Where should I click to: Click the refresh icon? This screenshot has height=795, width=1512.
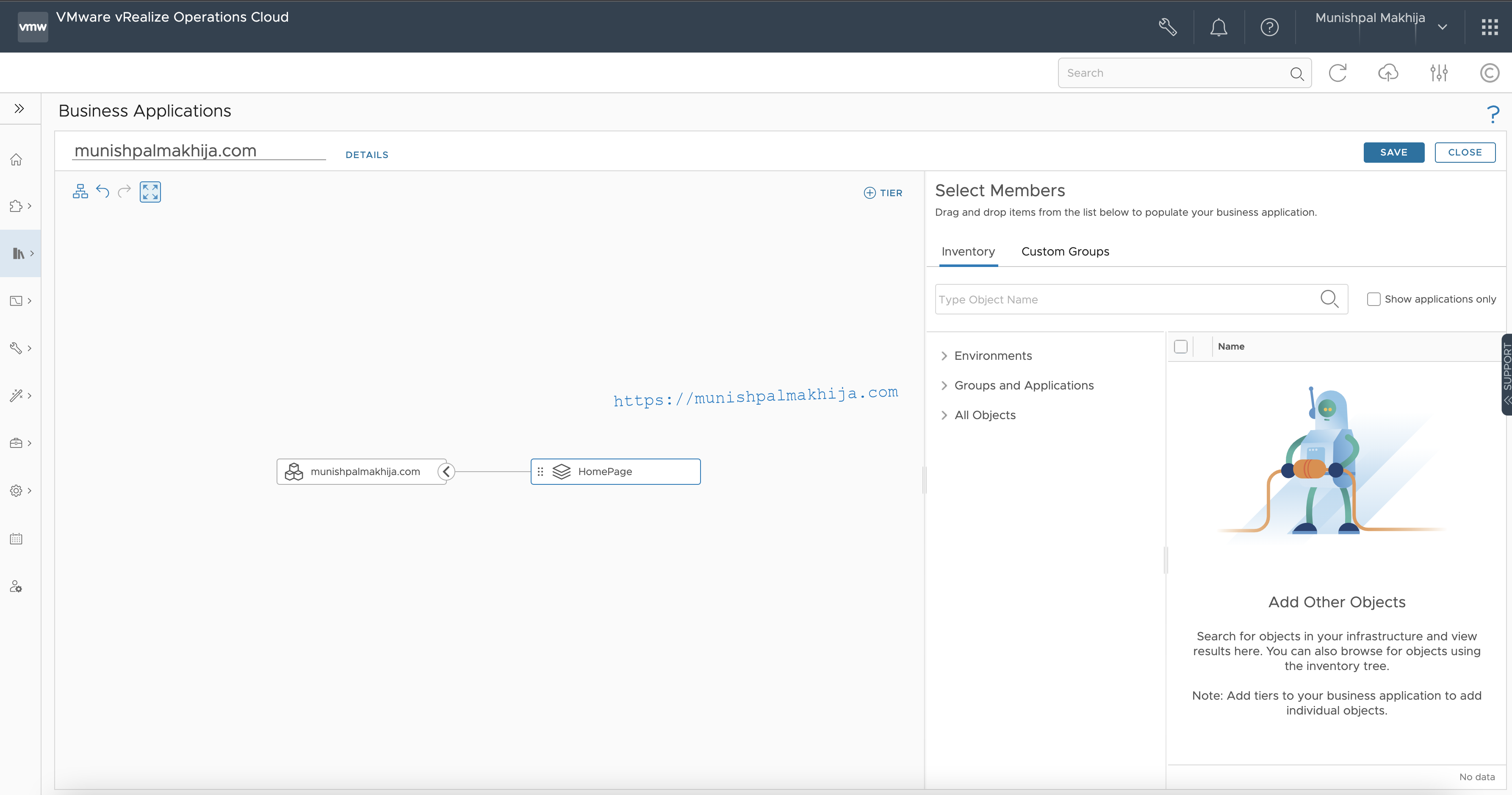[1338, 73]
